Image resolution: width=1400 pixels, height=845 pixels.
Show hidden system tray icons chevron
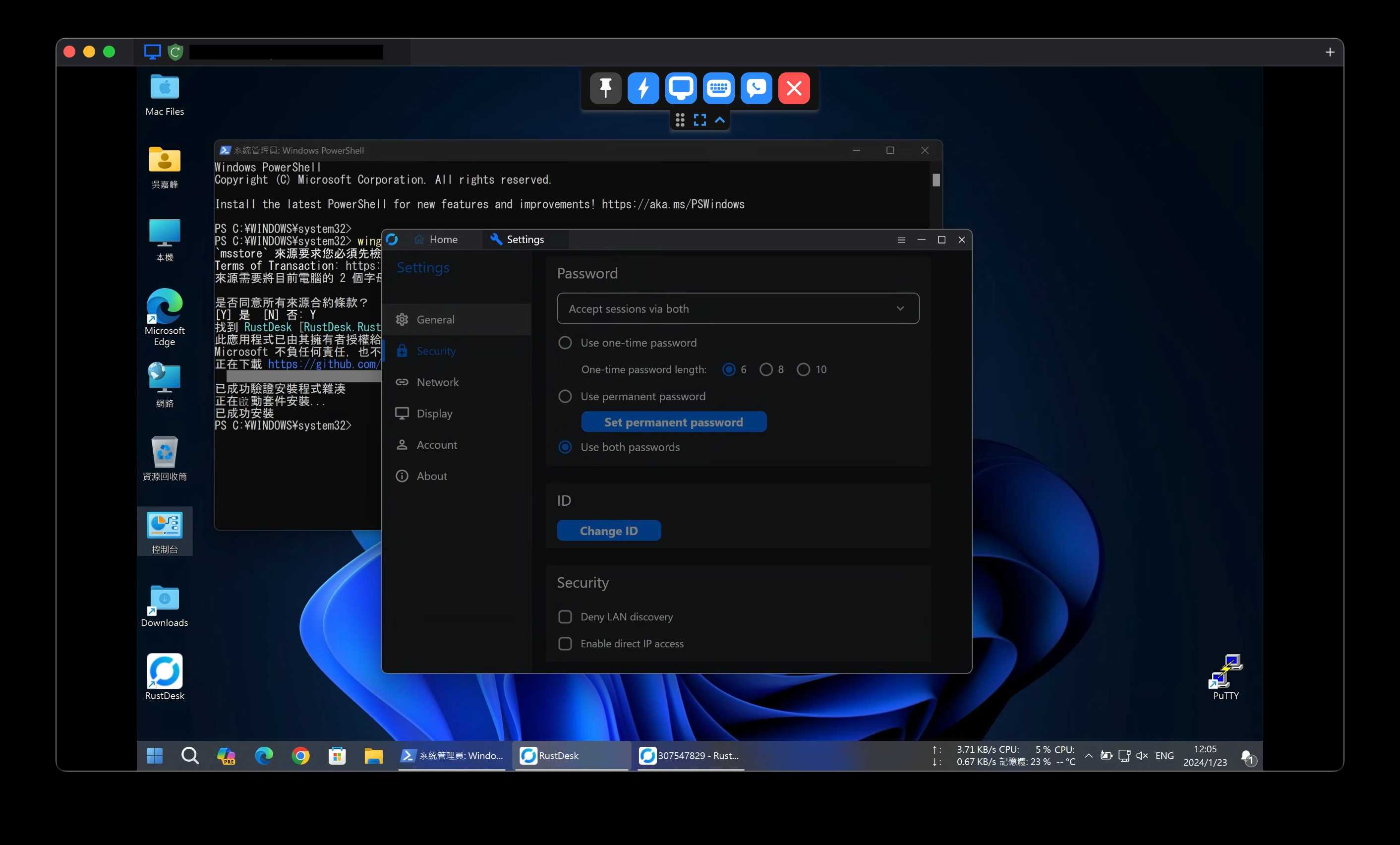1088,755
